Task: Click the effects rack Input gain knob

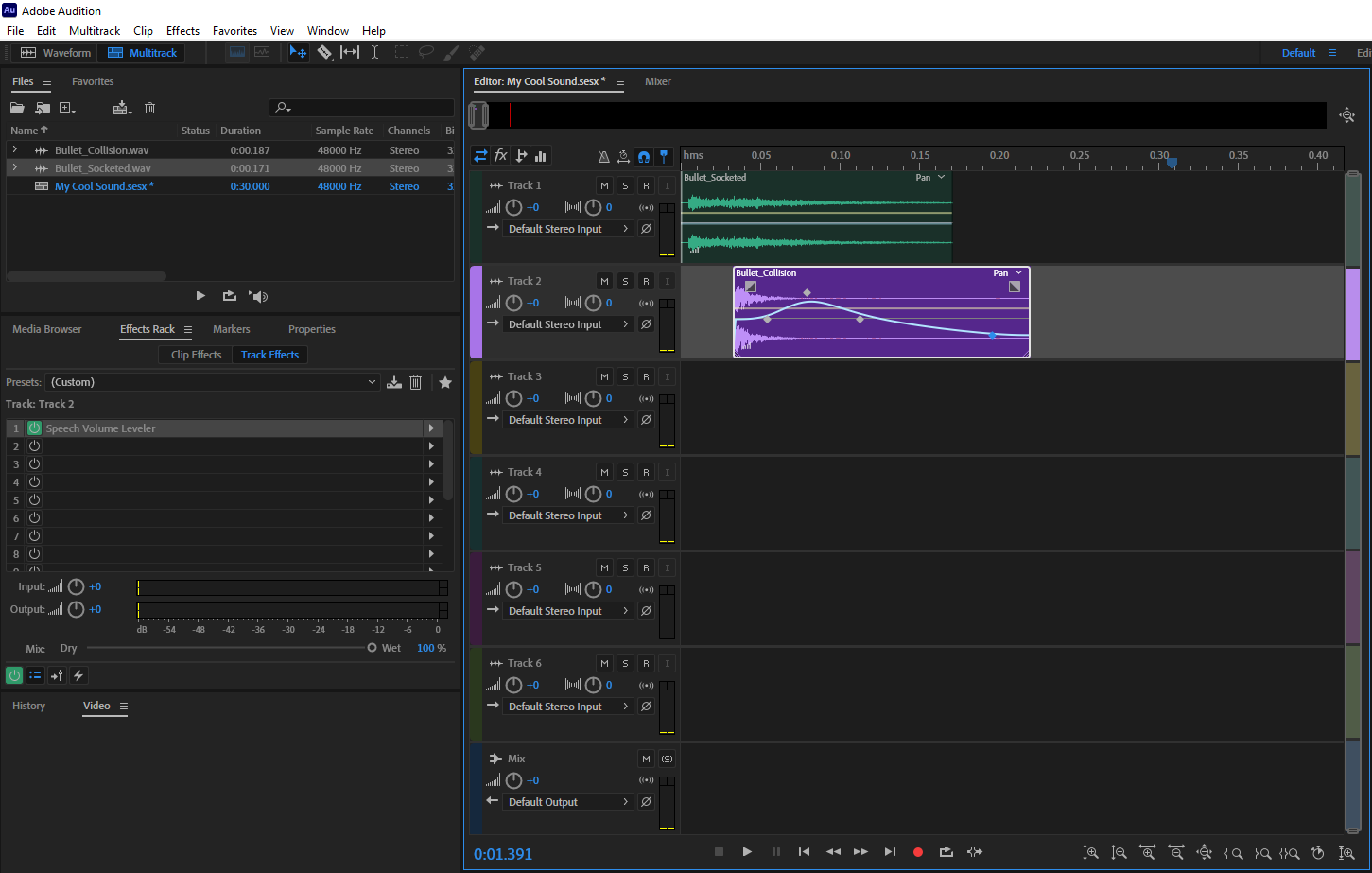Action: point(76,586)
